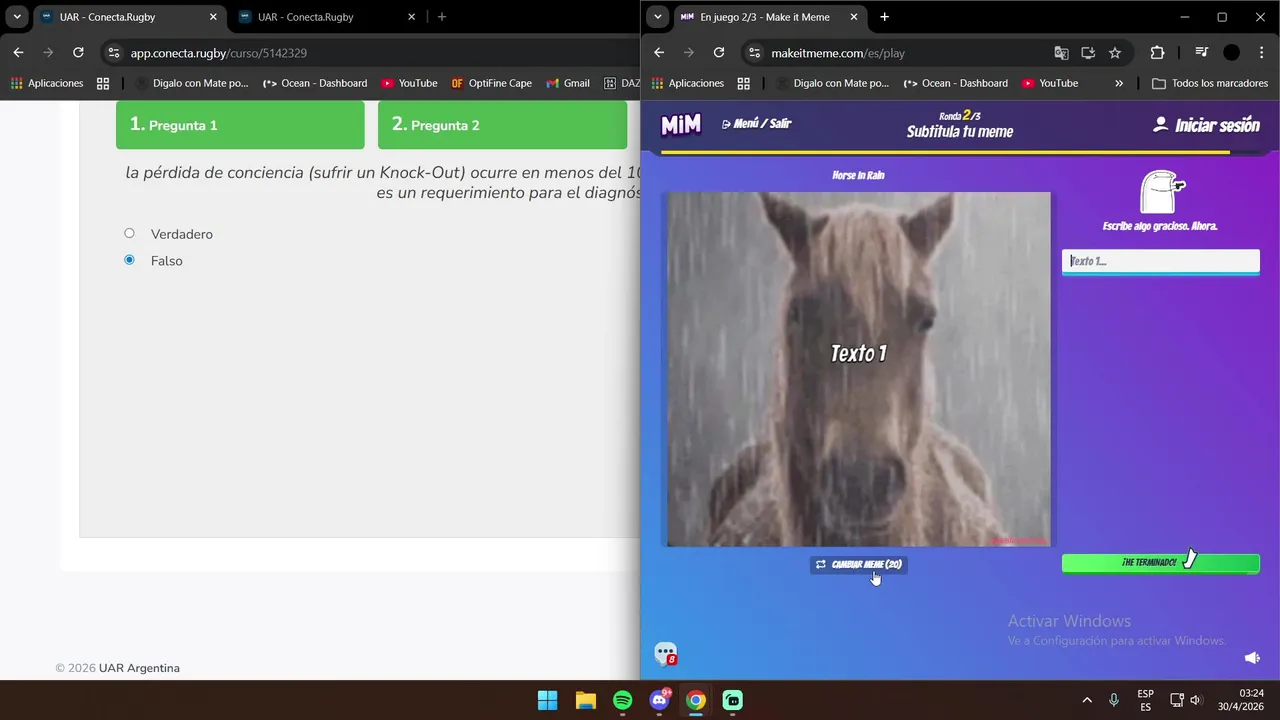Click Iniciar sesión in Make it Meme
Image resolution: width=1280 pixels, height=720 pixels.
[1206, 125]
